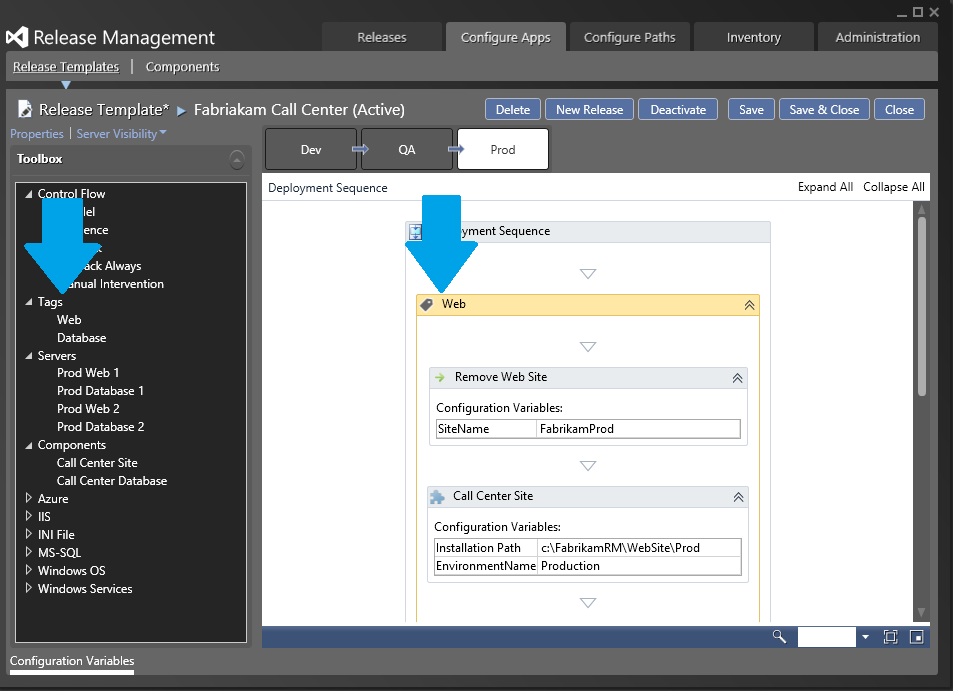This screenshot has width=953, height=691.
Task: Collapse the Web tag activity chevron
Action: (749, 305)
